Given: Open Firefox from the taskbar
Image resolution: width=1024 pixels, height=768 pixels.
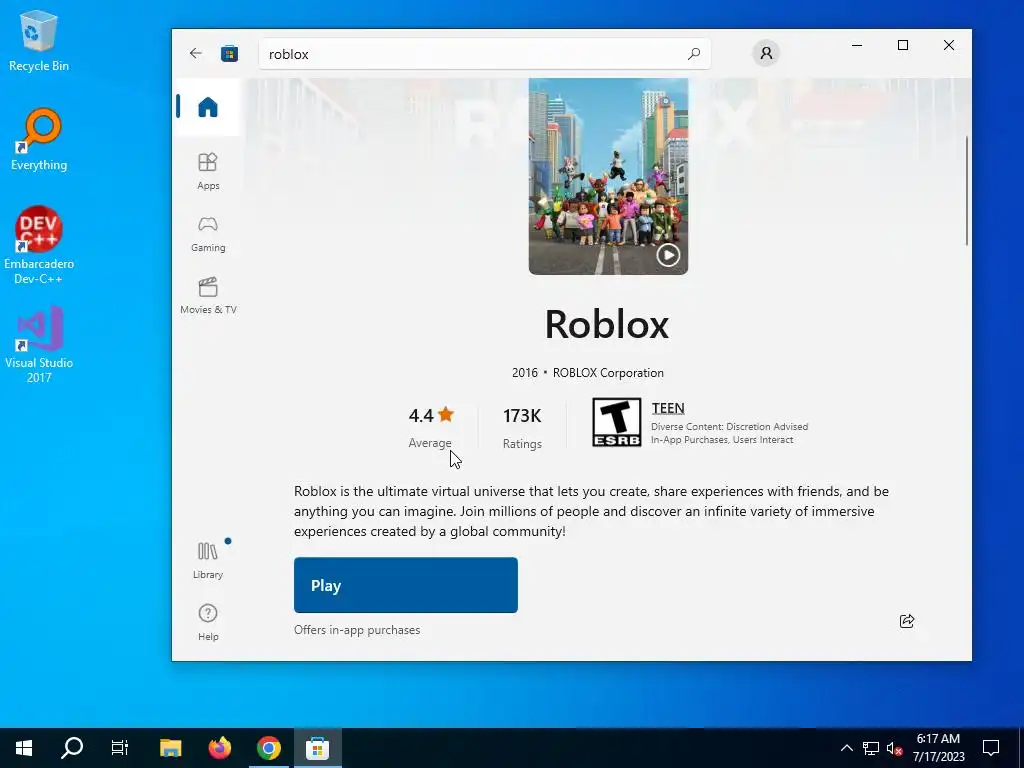Looking at the screenshot, I should pyautogui.click(x=219, y=748).
